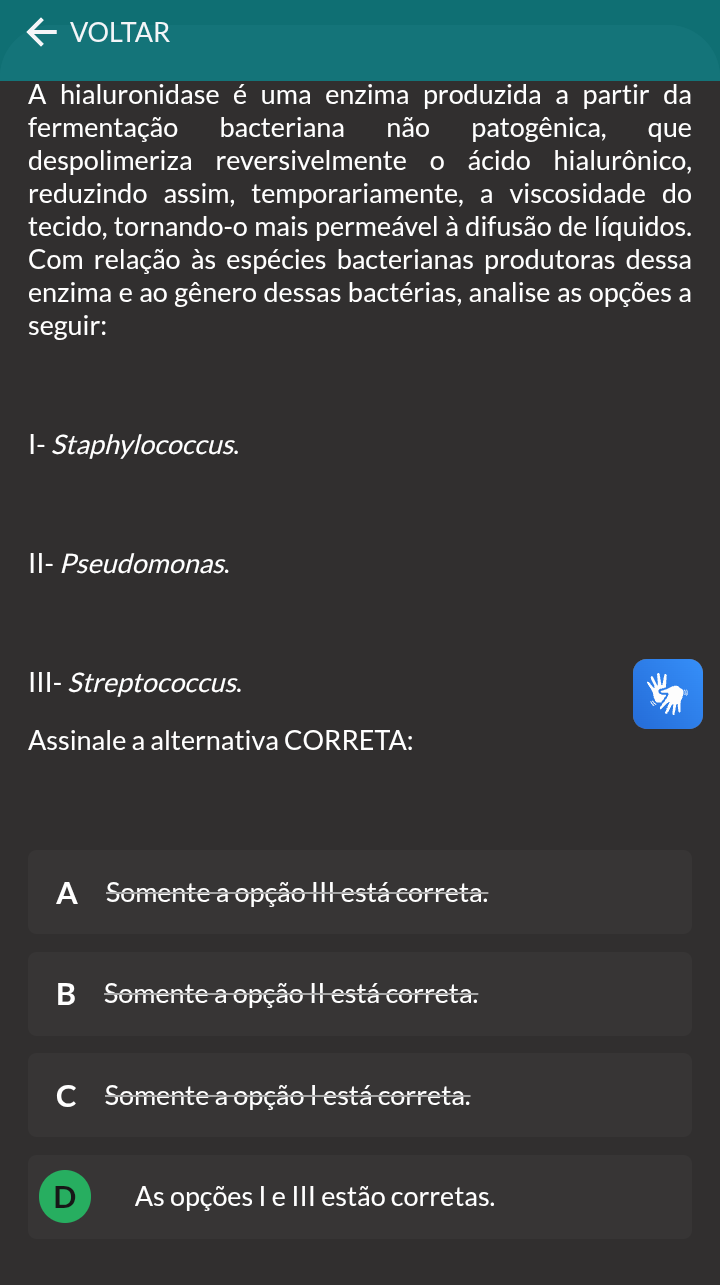Click the teal header bar

(x=360, y=40)
